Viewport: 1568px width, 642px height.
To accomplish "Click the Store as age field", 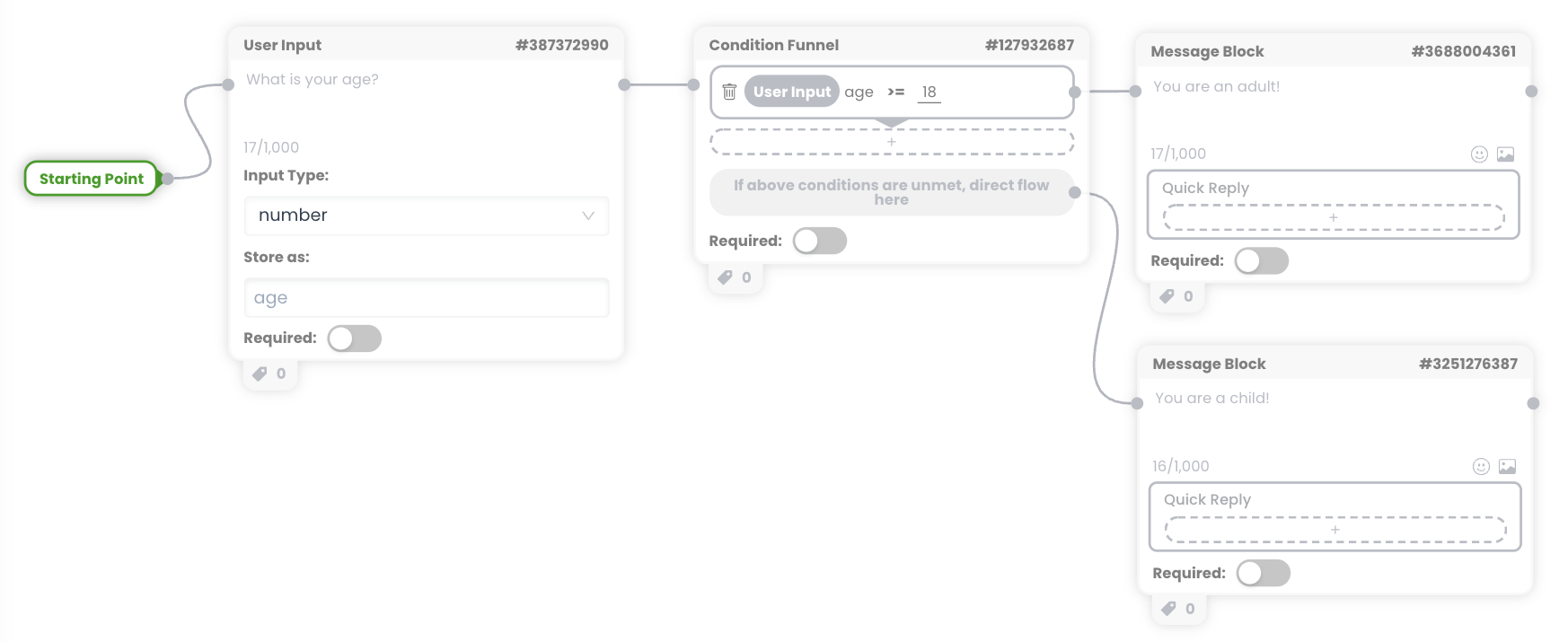I will (x=427, y=298).
